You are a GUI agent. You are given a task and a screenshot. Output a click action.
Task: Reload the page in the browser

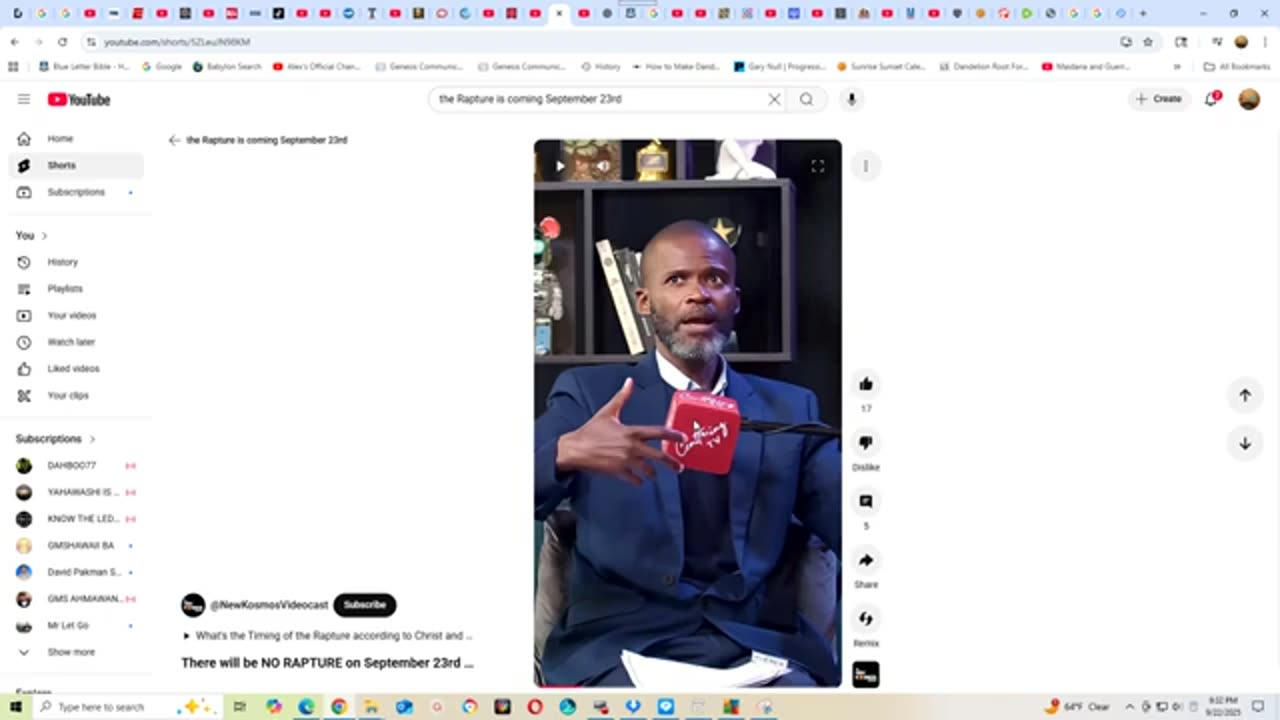point(63,42)
